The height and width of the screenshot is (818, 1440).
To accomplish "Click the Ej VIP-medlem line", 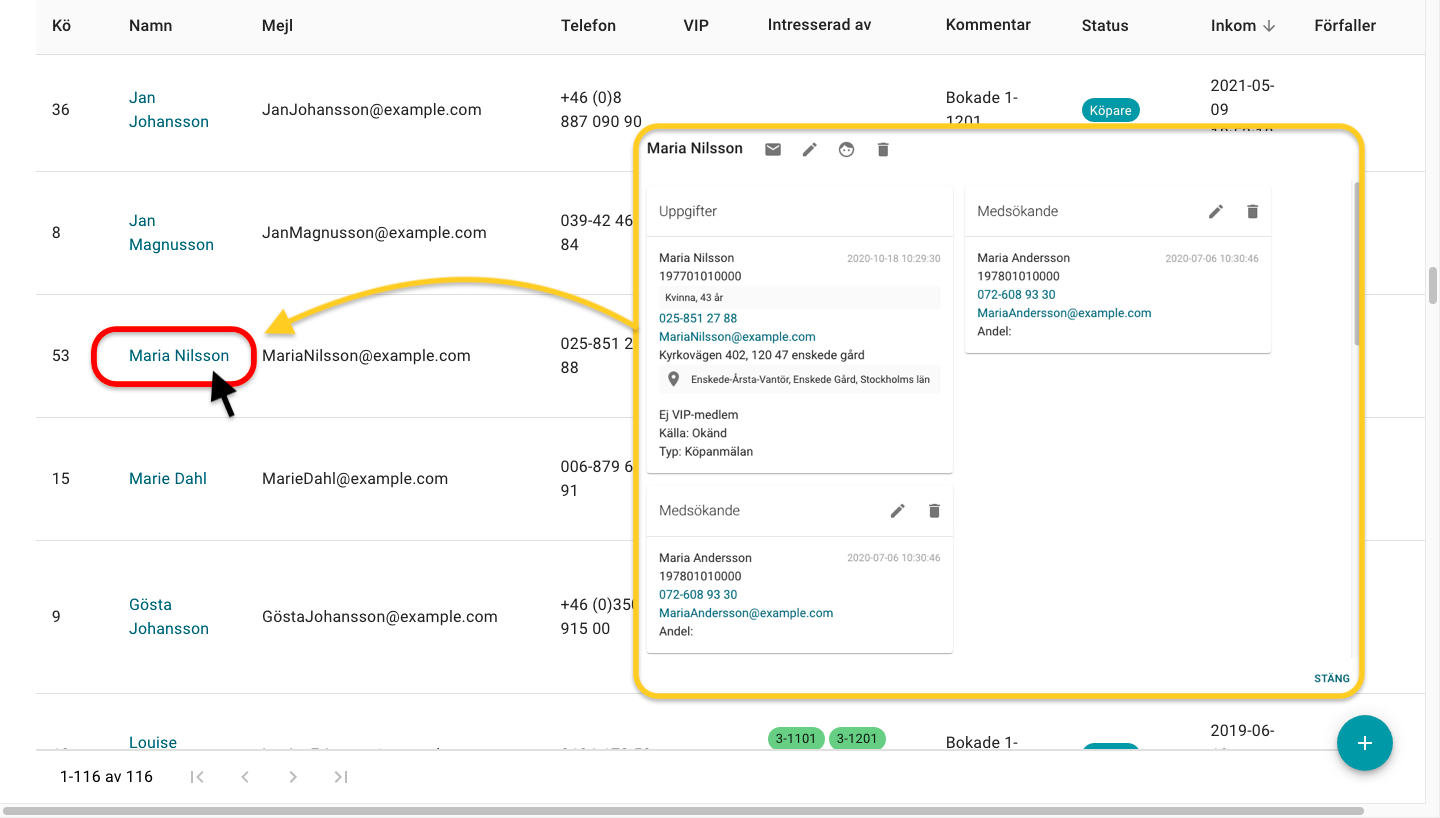I will tap(699, 415).
